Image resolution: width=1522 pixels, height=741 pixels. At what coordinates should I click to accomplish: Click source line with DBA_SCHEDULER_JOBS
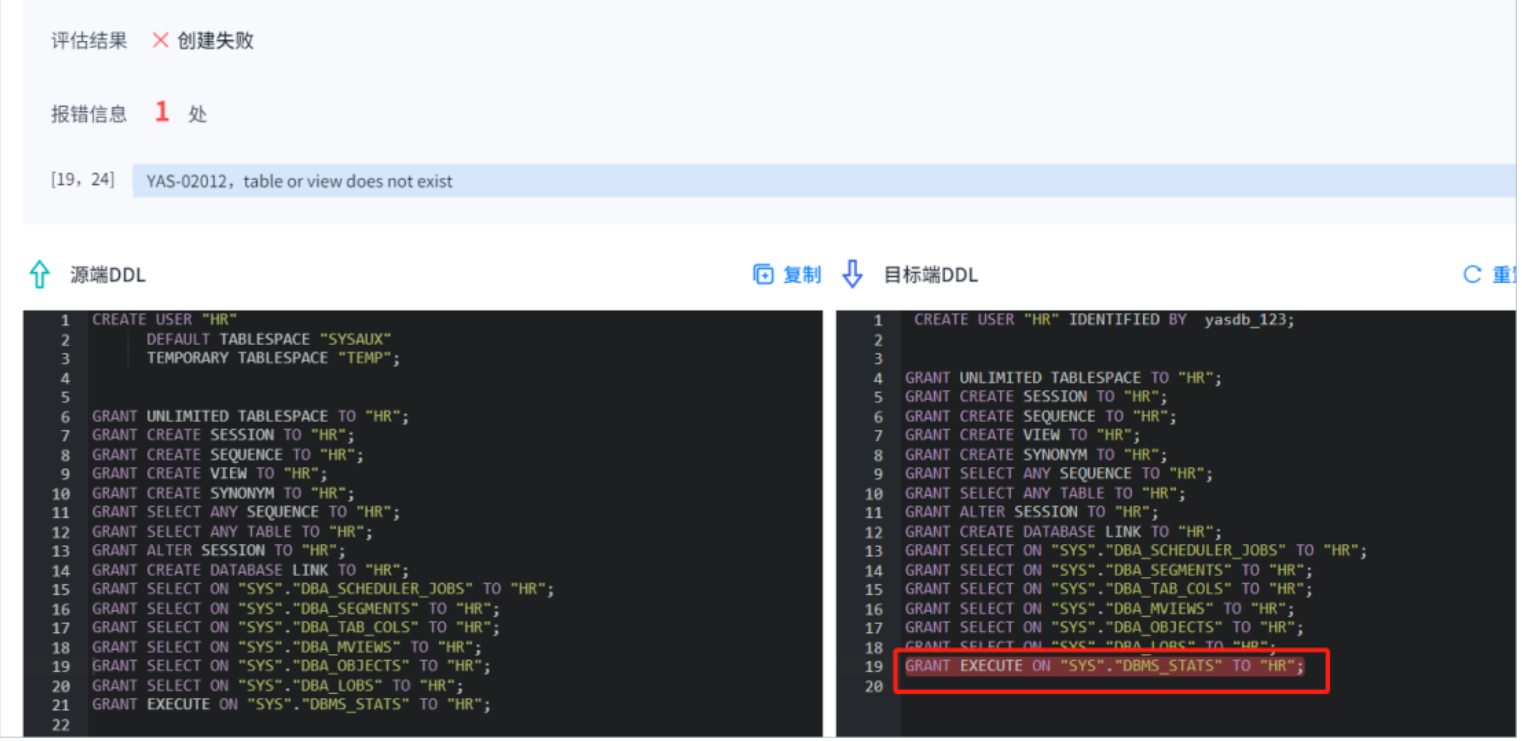(323, 589)
